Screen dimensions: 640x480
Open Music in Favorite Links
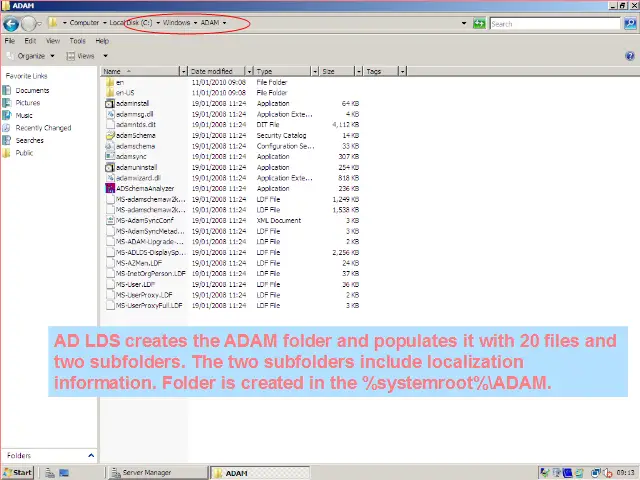(24, 116)
